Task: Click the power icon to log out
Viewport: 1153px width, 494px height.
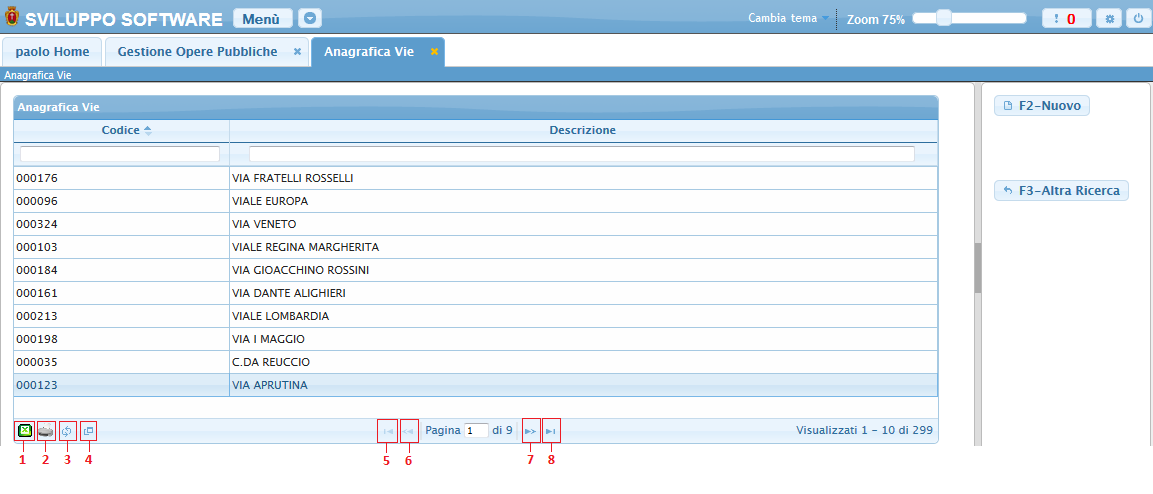Action: point(1137,19)
